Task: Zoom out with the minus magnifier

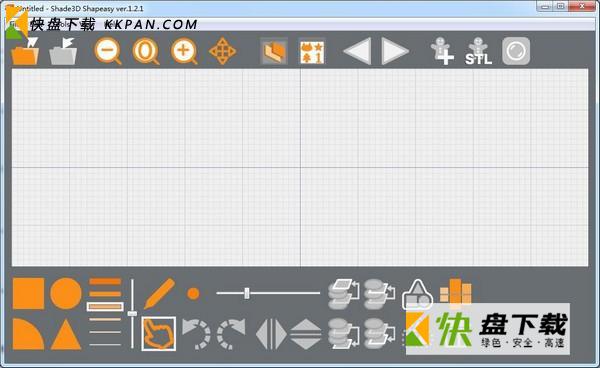Action: [108, 51]
